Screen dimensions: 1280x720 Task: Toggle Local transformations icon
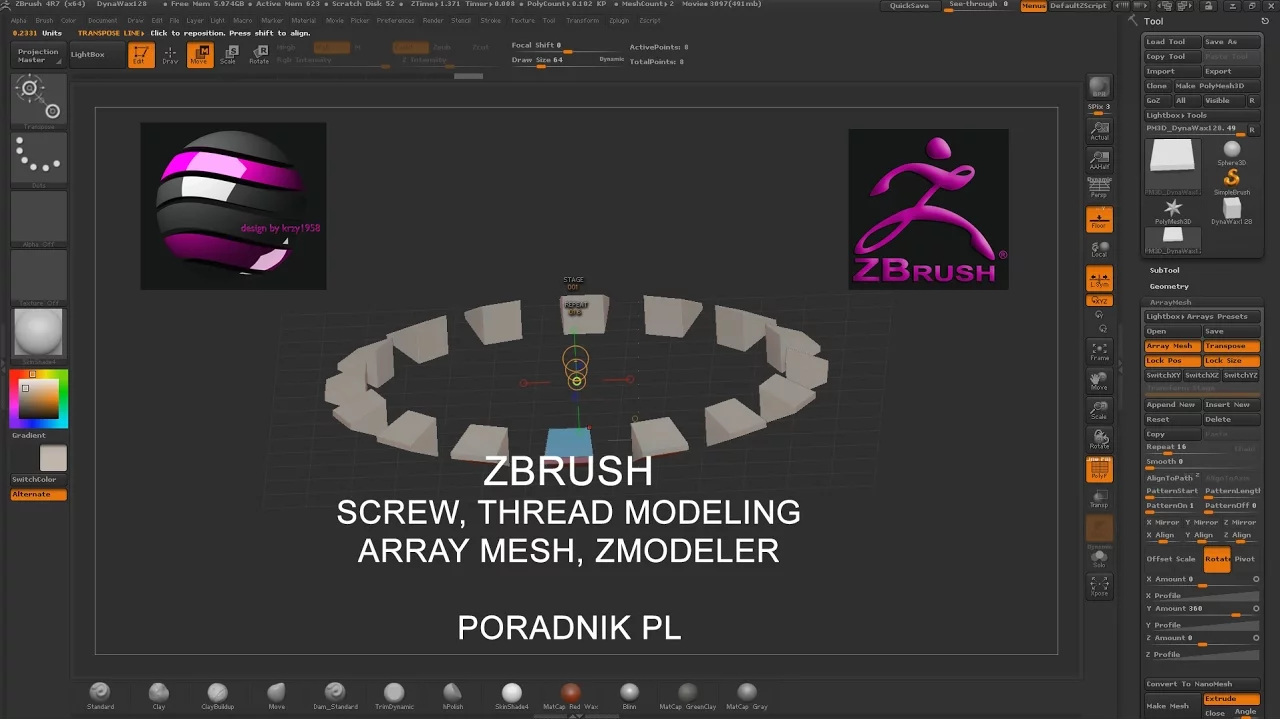tap(1099, 249)
